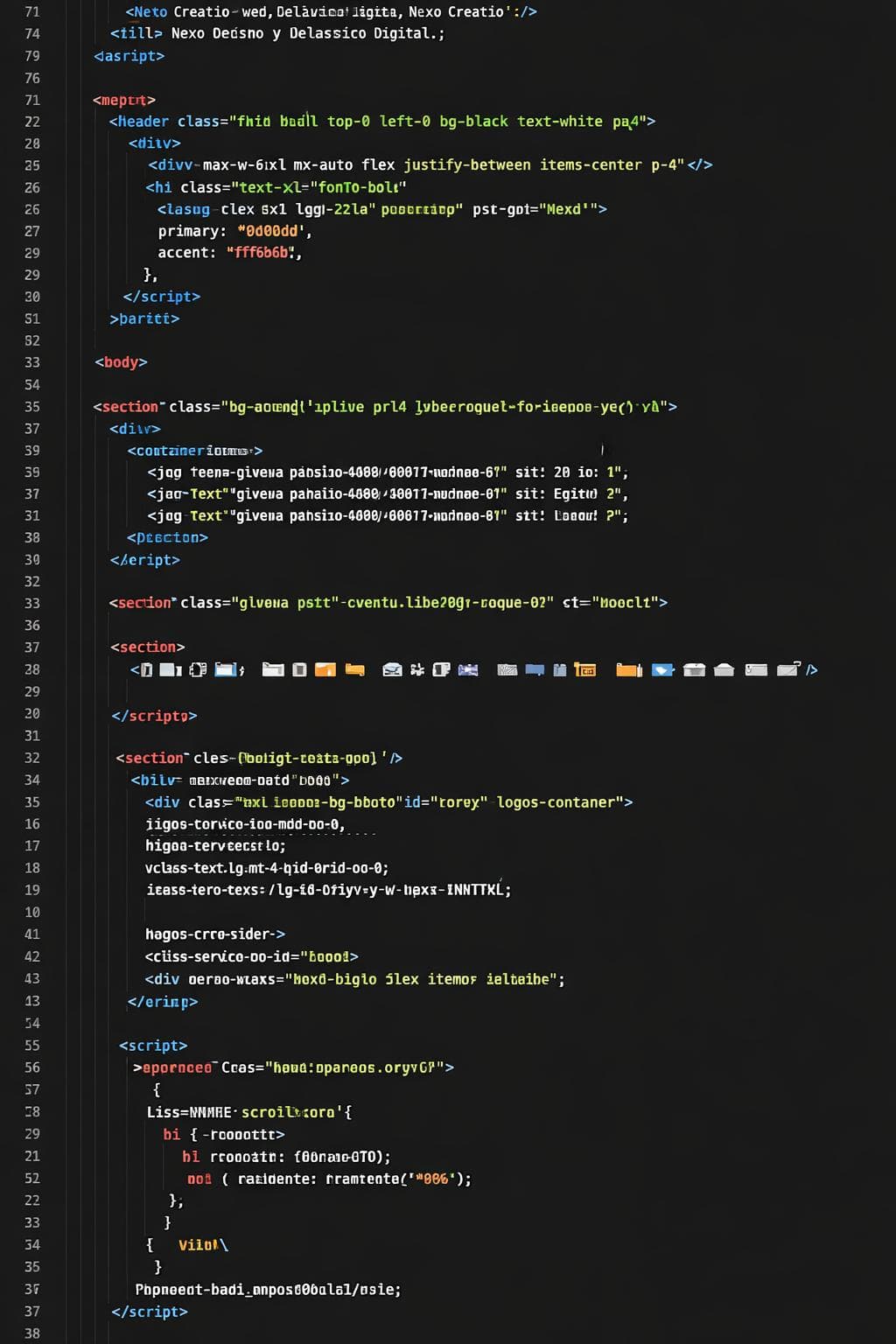Select the line 'accent: "fff6b6b",
This screenshot has width=896, height=1344.
pyautogui.click(x=230, y=253)
